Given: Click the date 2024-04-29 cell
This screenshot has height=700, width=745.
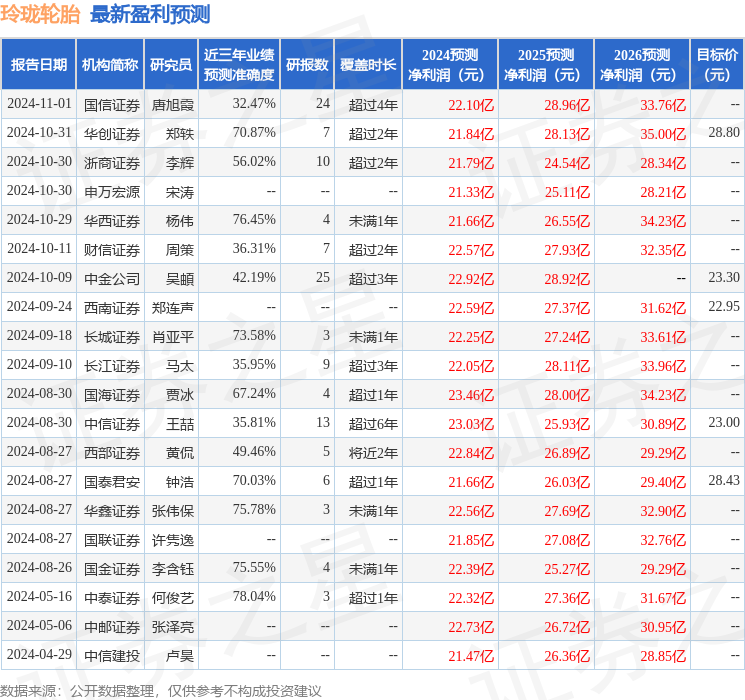Looking at the screenshot, I should (39, 654).
